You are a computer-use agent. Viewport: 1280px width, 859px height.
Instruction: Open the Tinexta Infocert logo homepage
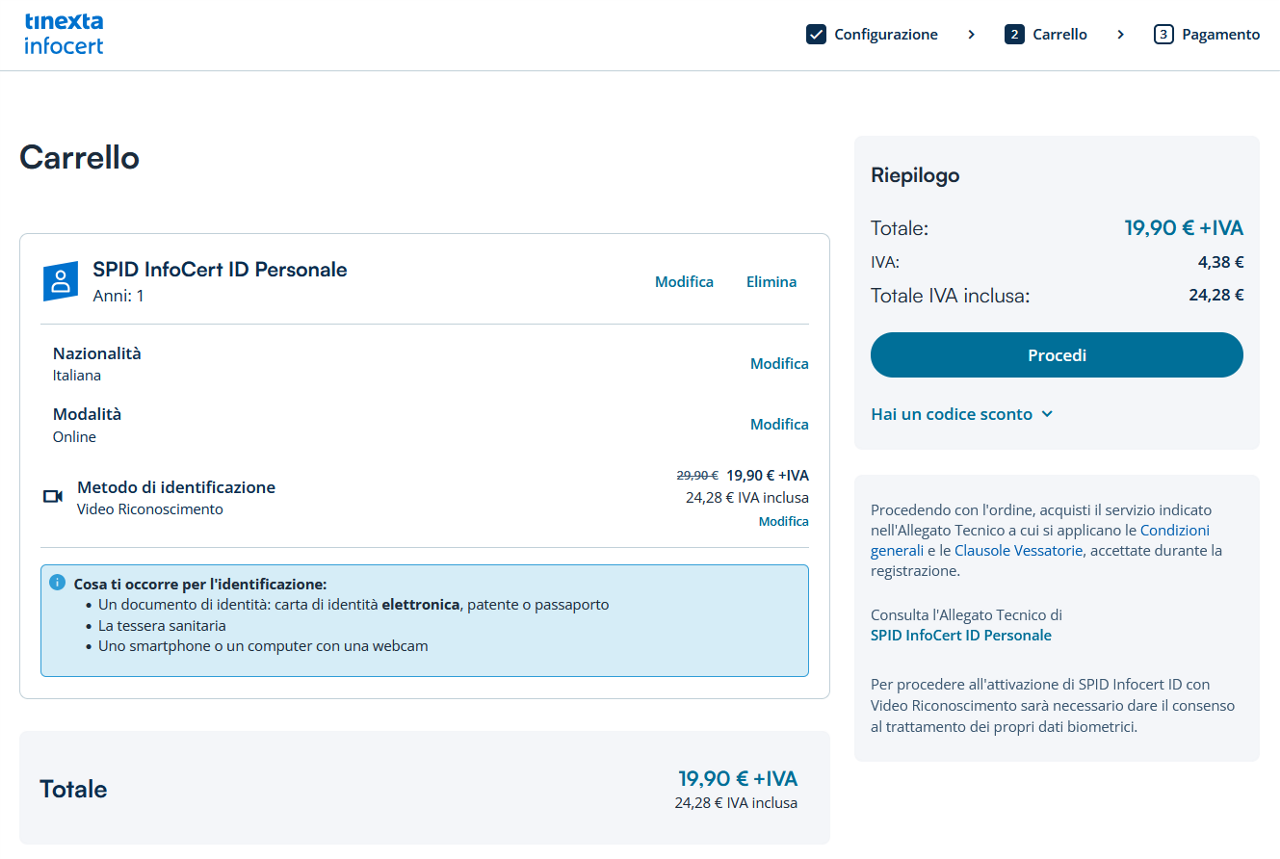(63, 34)
